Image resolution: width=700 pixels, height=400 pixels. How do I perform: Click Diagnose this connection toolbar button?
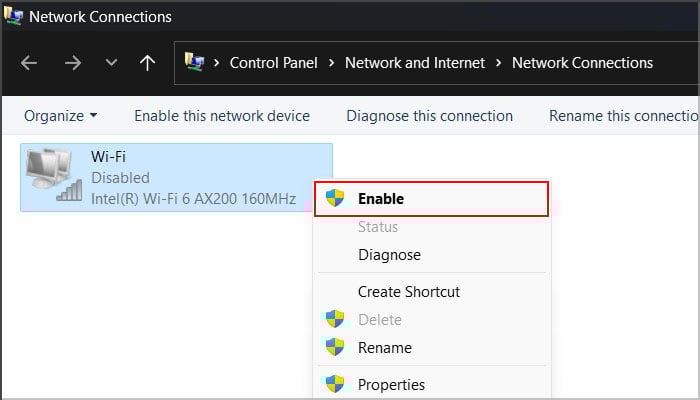click(x=429, y=116)
